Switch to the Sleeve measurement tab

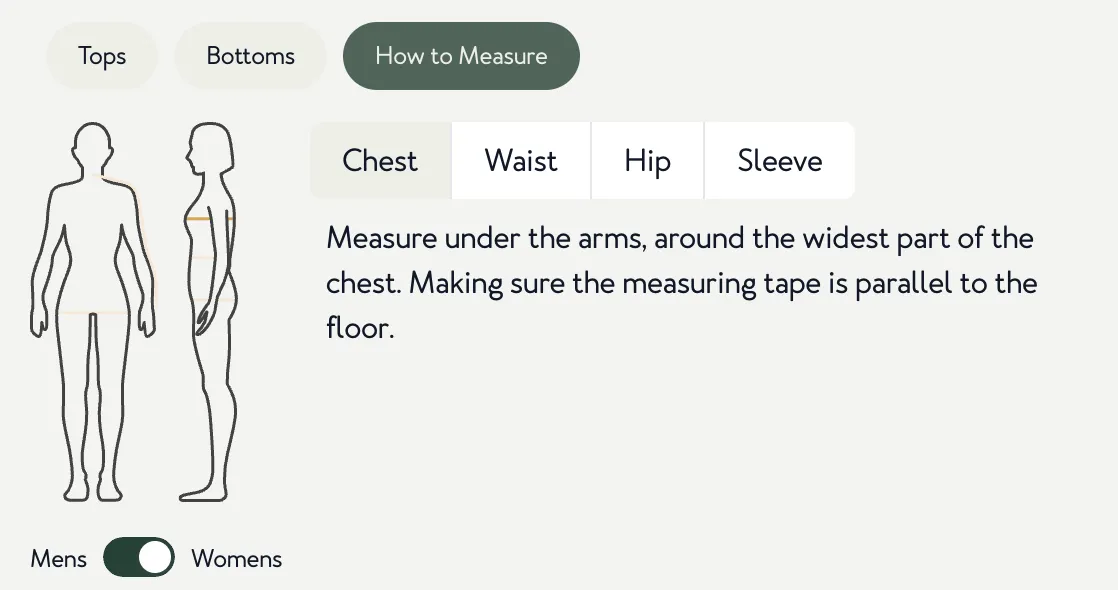779,161
